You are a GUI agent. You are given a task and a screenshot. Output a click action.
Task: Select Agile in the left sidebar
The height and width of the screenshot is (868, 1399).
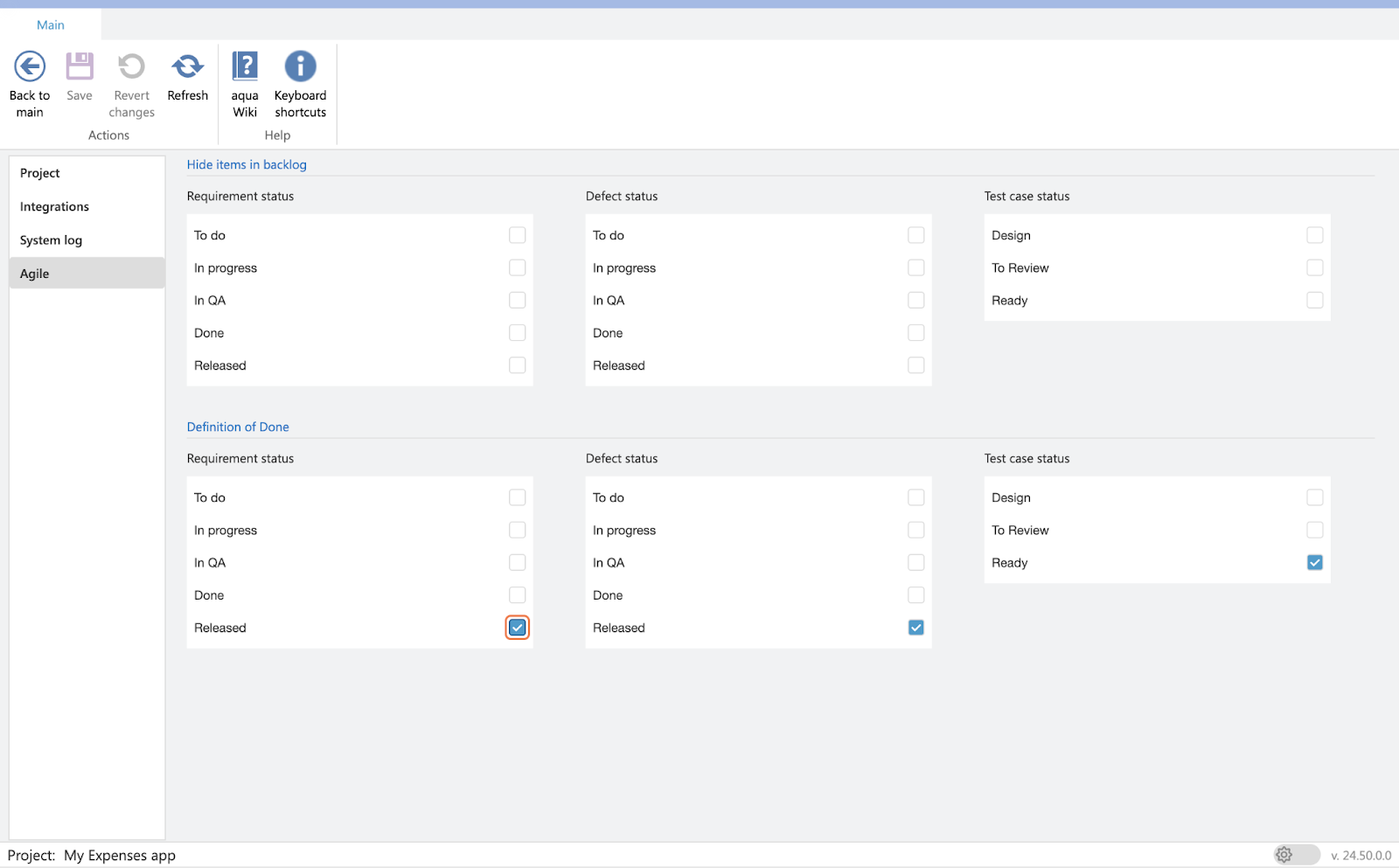35,274
